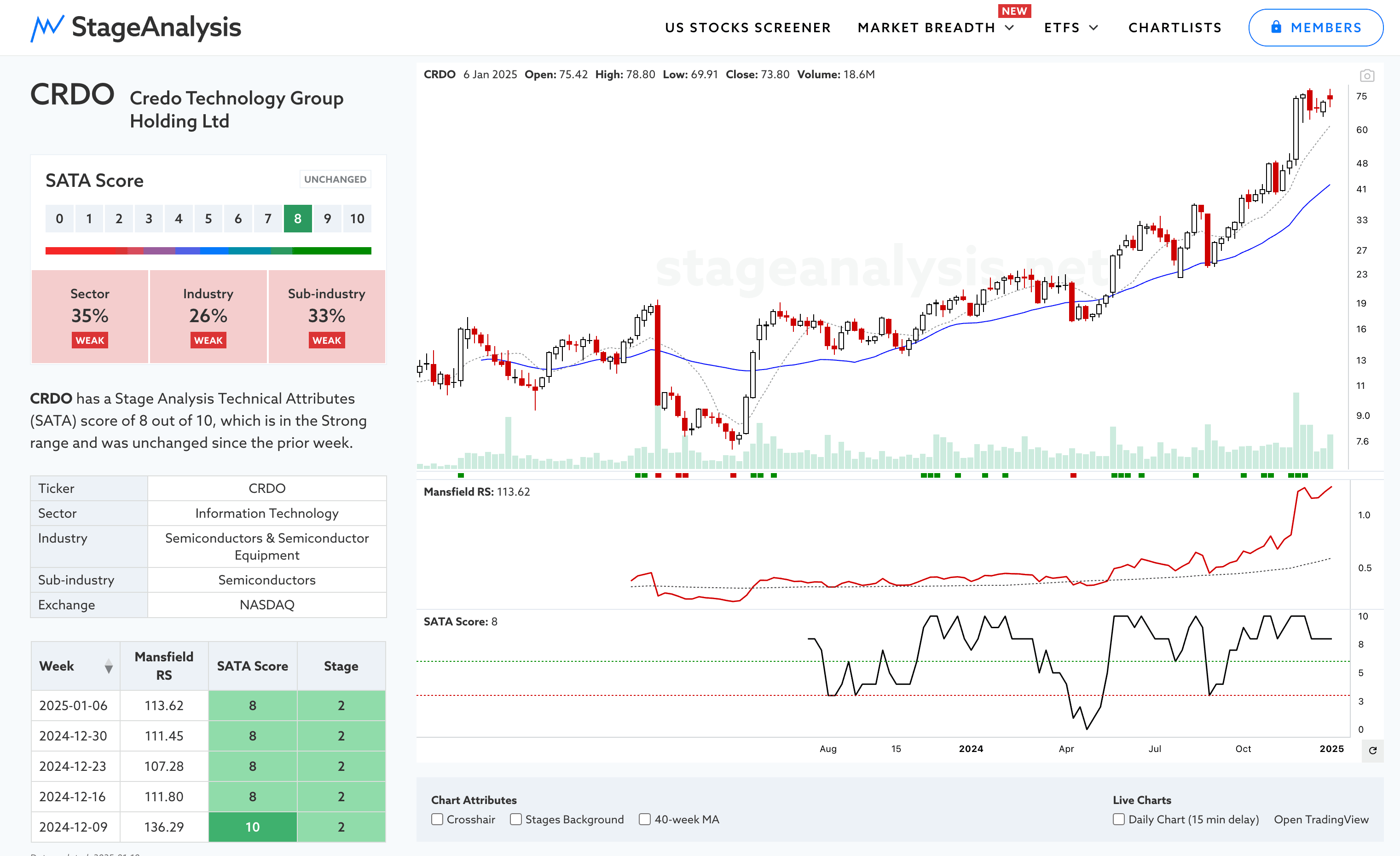The height and width of the screenshot is (856, 1400).
Task: Reset the chart with refresh icon
Action: [1373, 750]
